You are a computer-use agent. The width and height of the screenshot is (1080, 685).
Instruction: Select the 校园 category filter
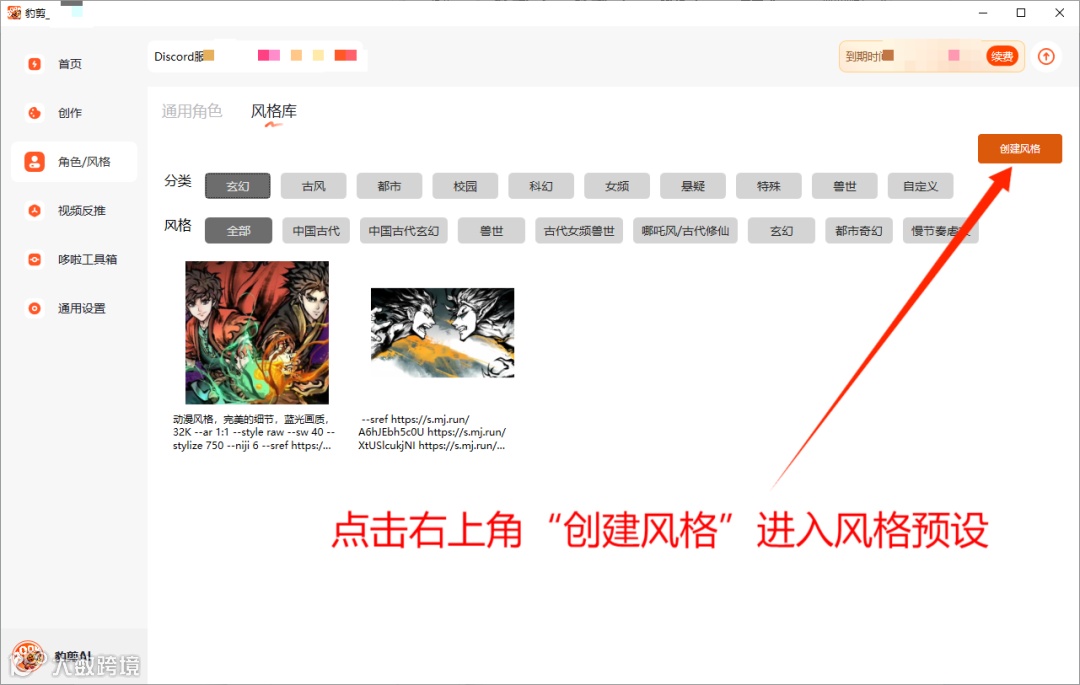(x=465, y=186)
